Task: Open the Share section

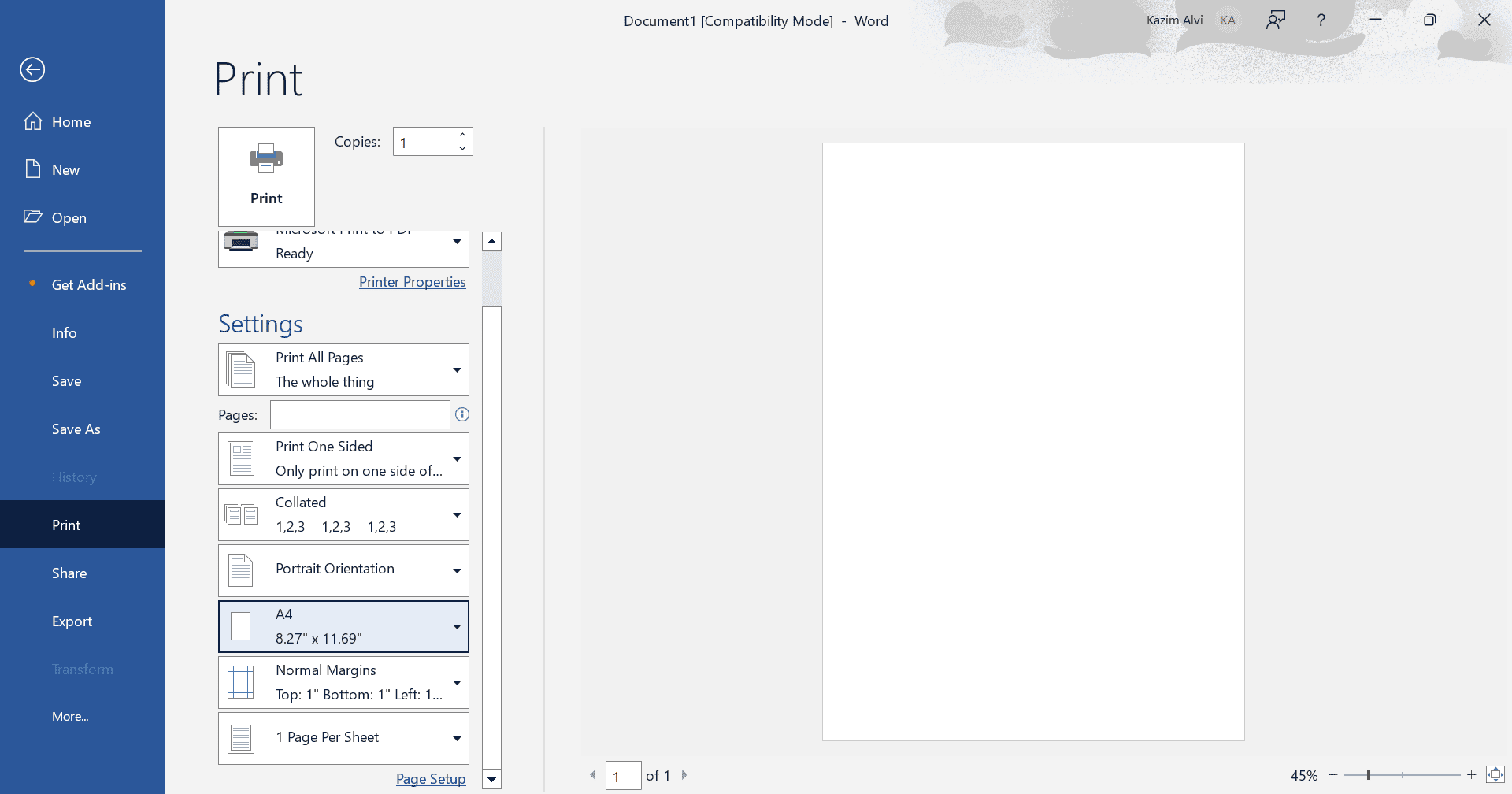Action: [83, 573]
